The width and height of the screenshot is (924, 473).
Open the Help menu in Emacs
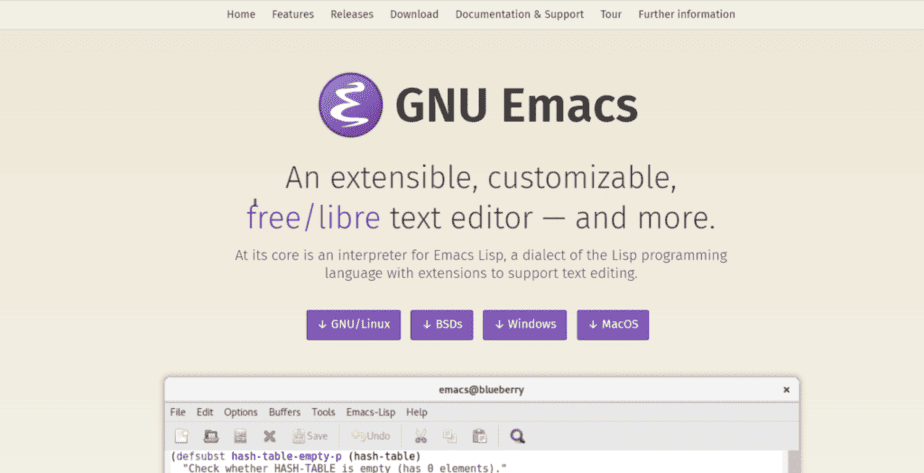(417, 412)
